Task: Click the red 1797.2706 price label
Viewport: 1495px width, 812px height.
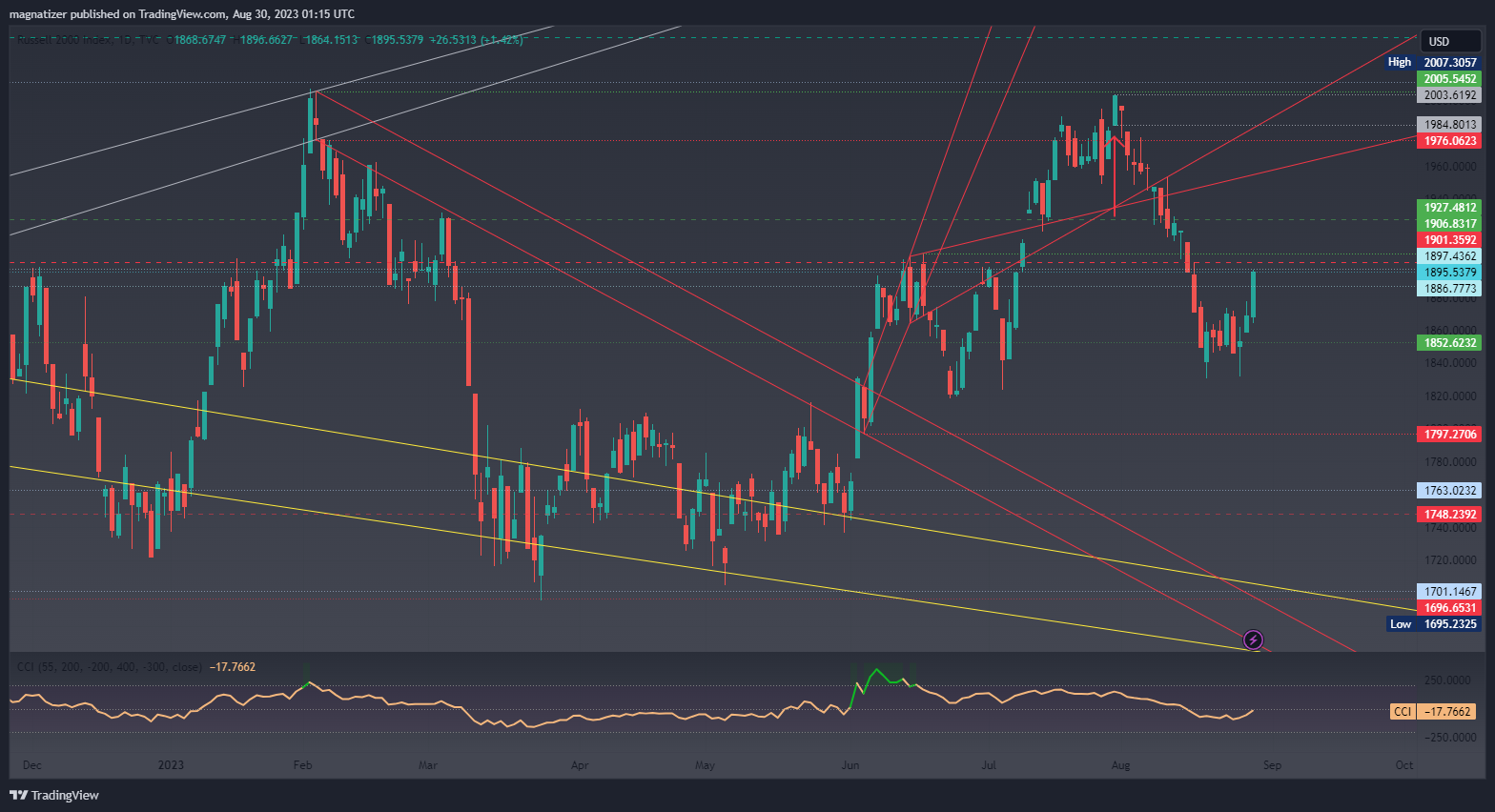Action: [x=1449, y=435]
